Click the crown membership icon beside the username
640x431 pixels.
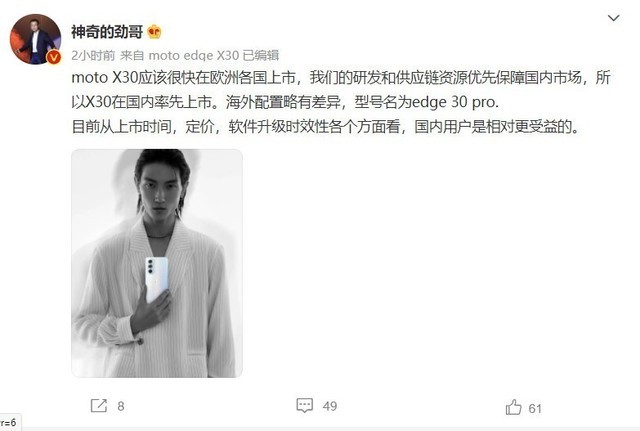(x=154, y=31)
